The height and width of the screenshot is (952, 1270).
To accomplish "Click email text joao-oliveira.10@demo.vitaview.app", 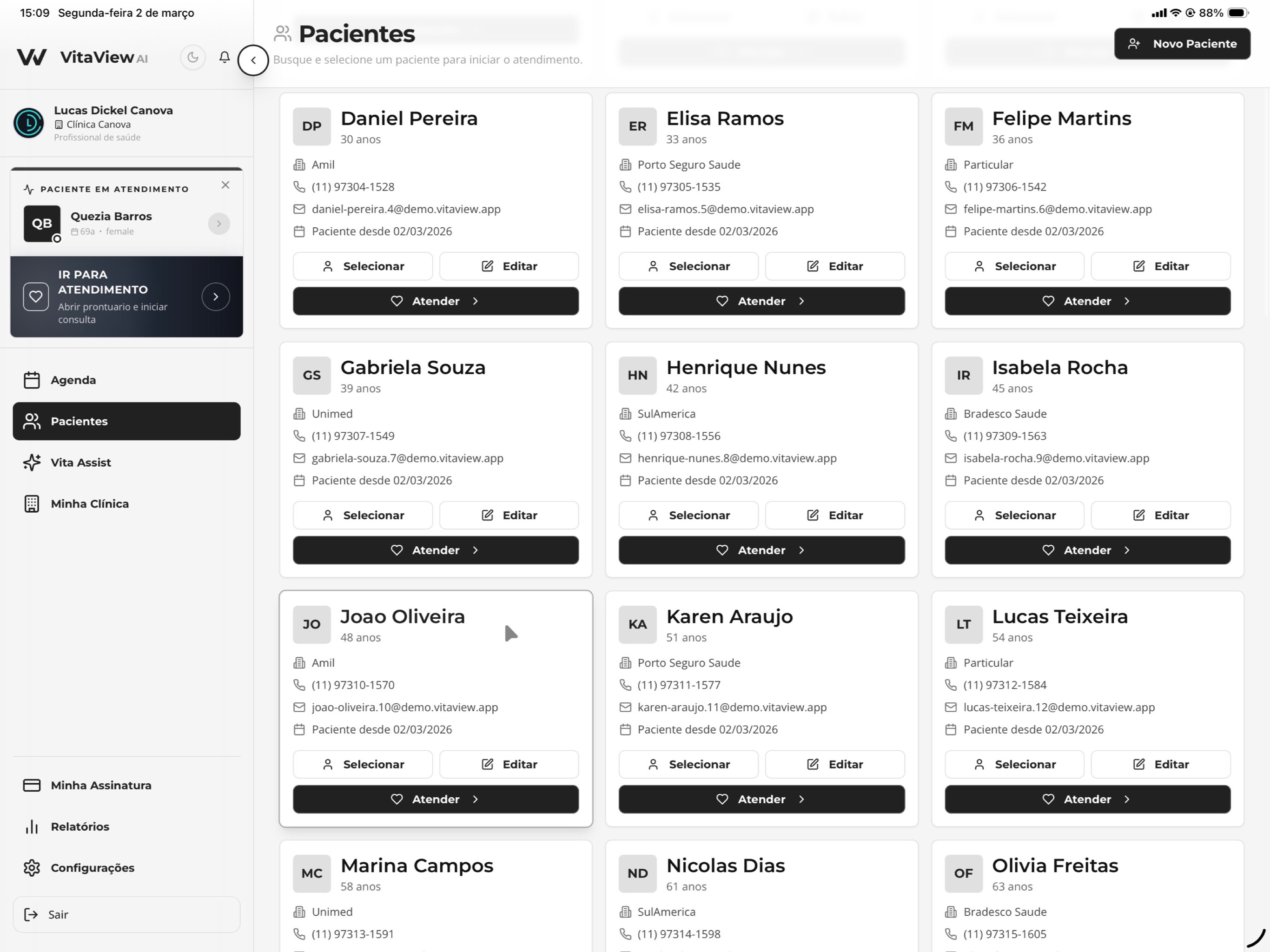I will coord(405,707).
